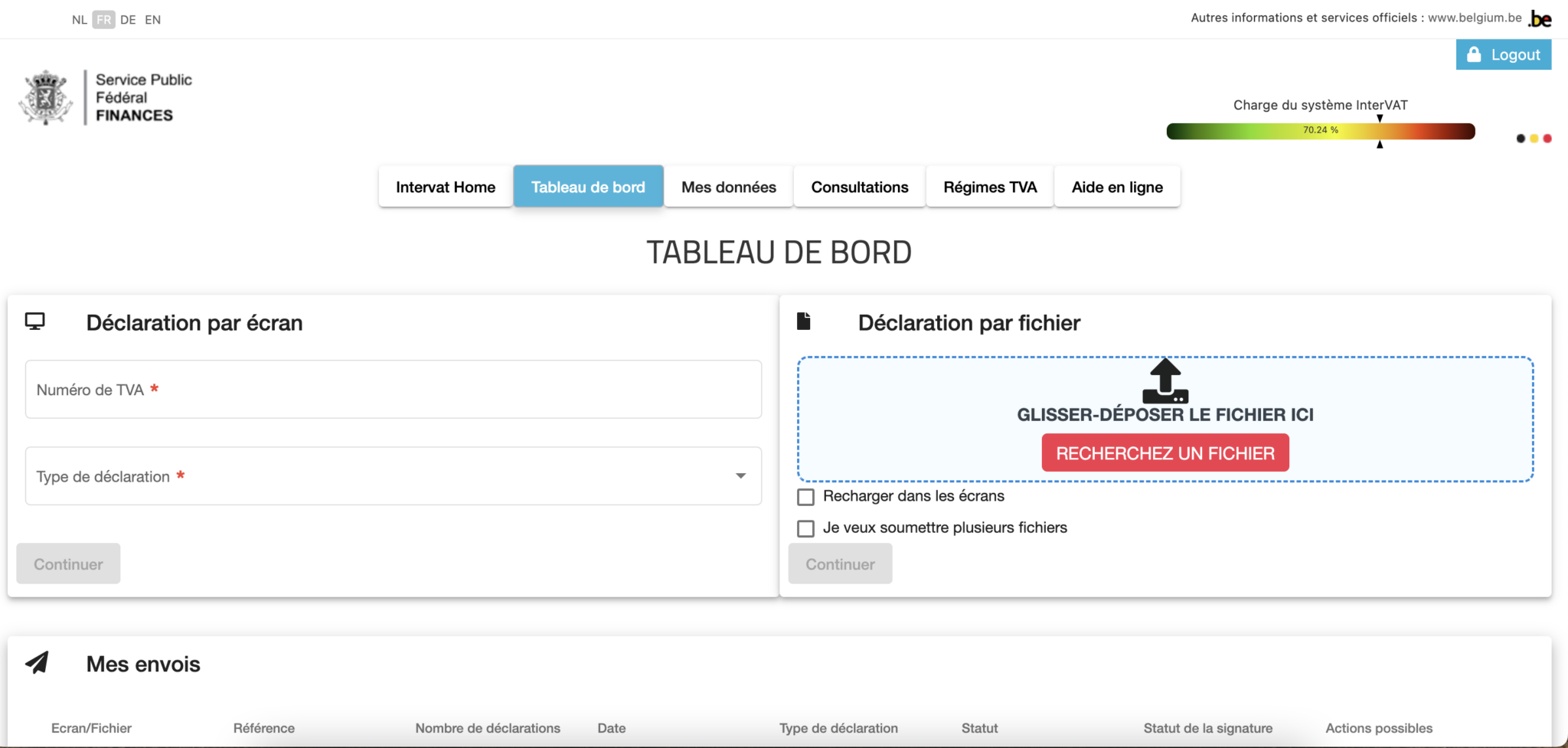Check Je veux soumettre plusieurs fichiers
This screenshot has height=748, width=1568.
(x=805, y=528)
